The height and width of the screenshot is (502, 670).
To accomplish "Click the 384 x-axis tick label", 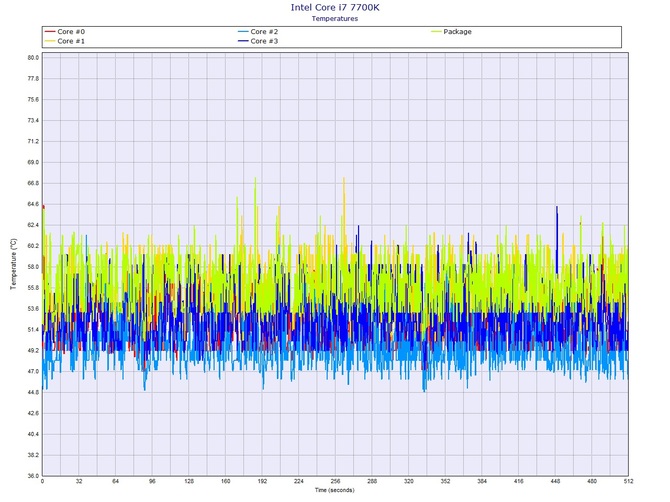I will pyautogui.click(x=482, y=481).
